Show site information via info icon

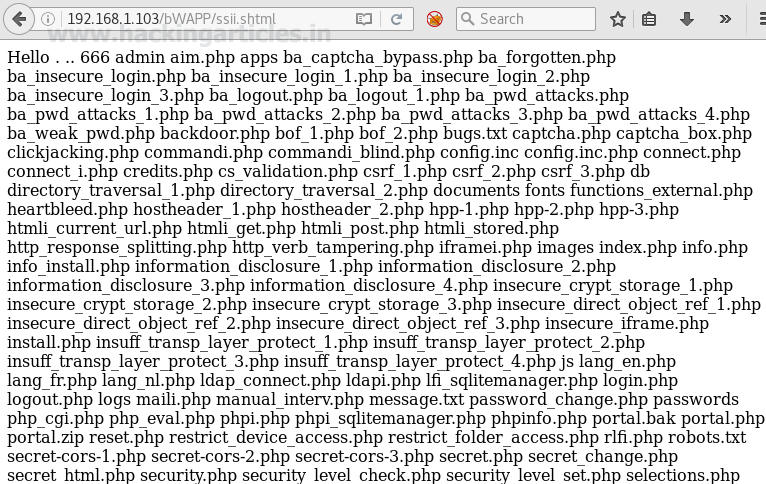[48, 19]
